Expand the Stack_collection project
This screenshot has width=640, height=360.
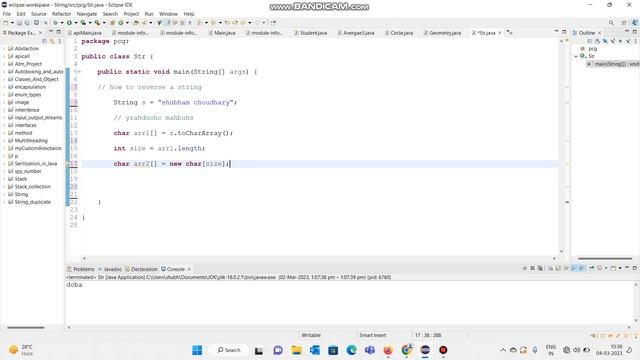click(4, 187)
